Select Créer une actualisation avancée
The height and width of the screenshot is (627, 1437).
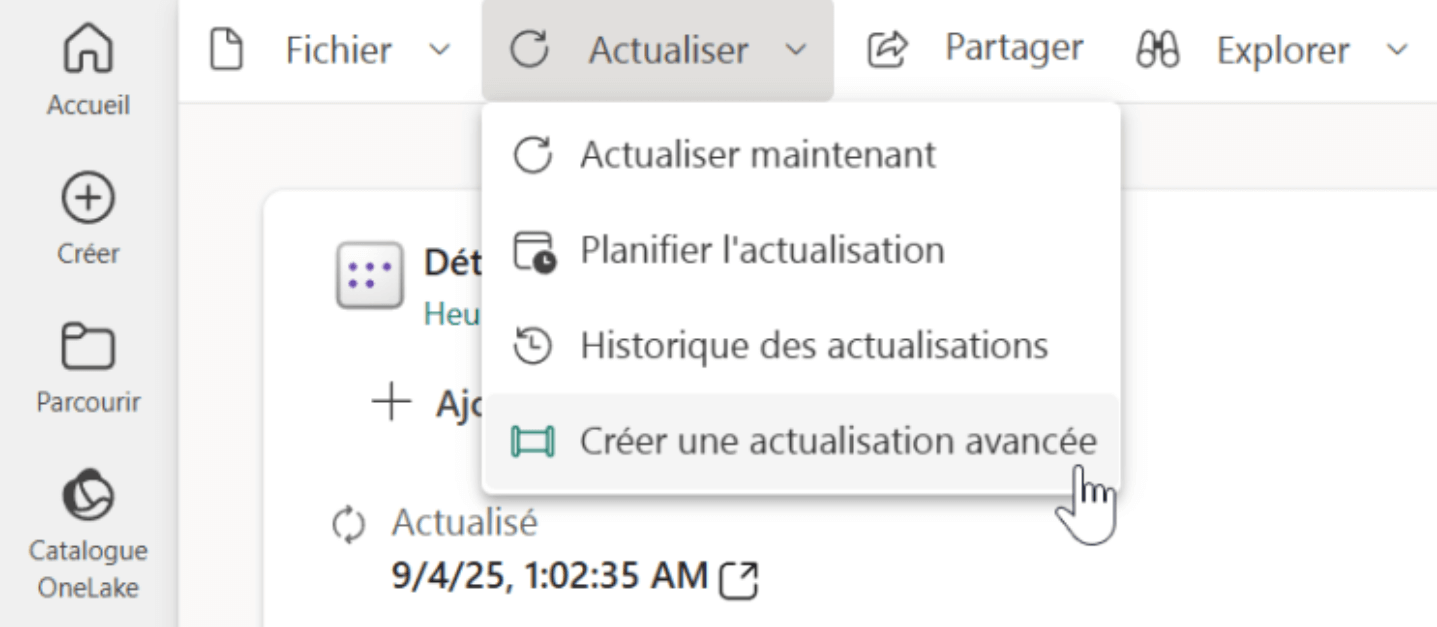(837, 441)
